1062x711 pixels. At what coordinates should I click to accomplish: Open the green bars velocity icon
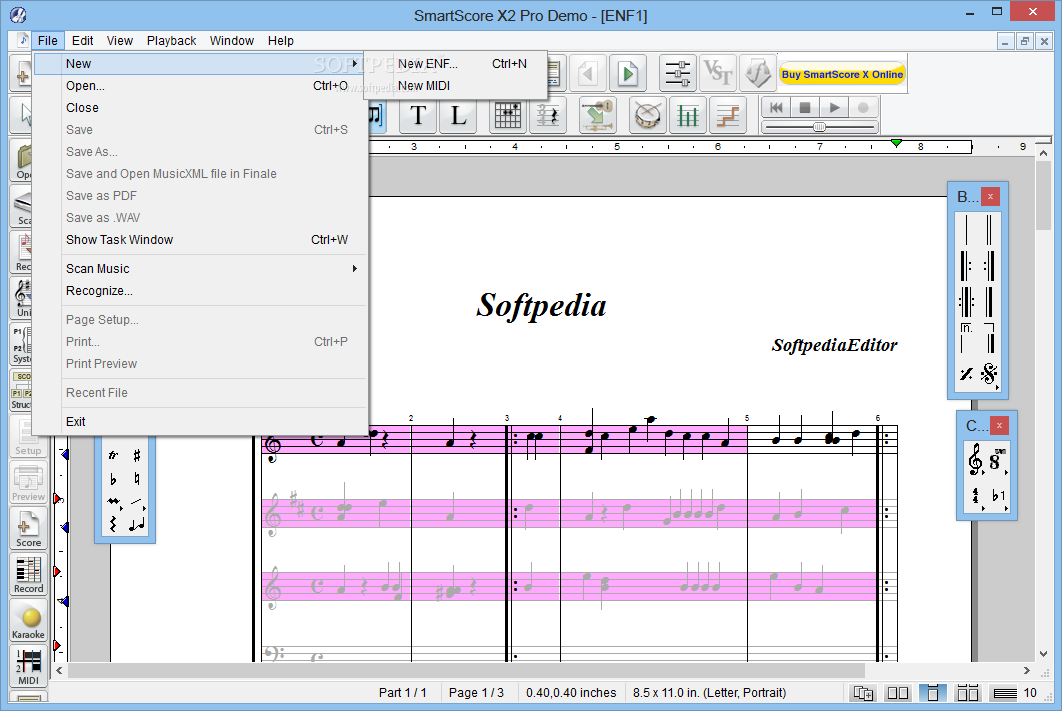coord(687,116)
